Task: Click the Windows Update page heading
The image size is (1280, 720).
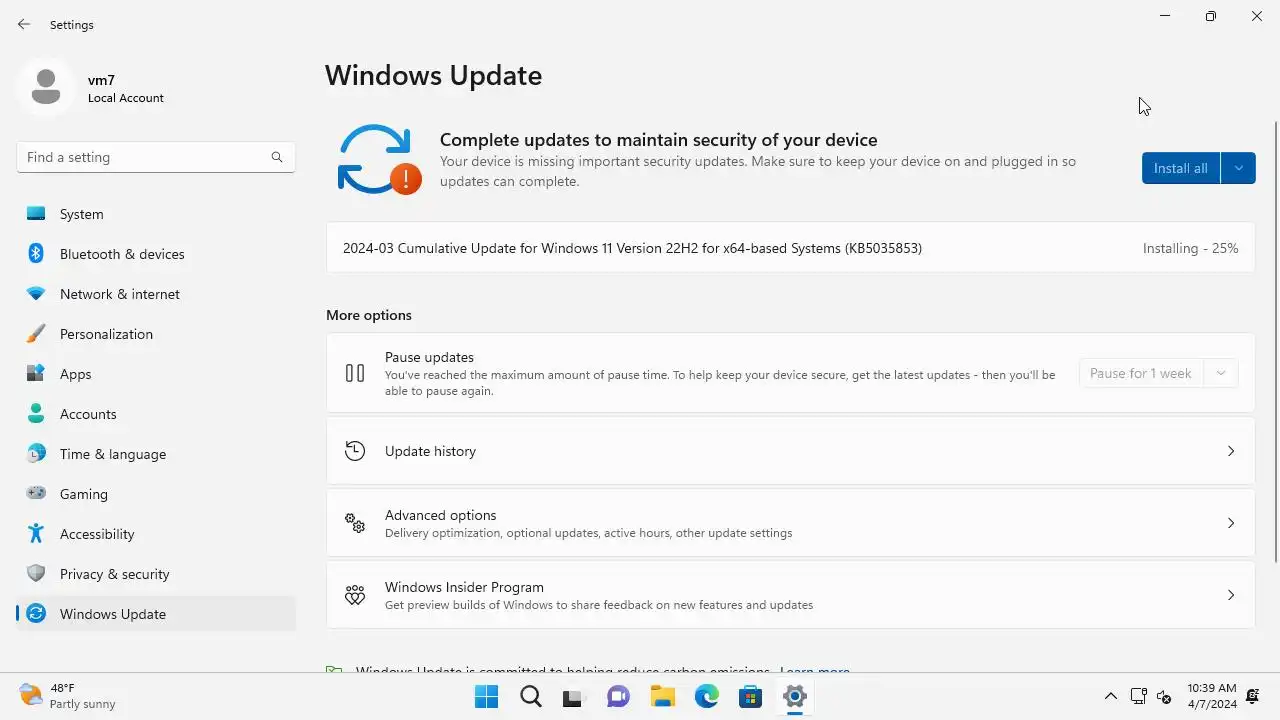Action: pyautogui.click(x=433, y=76)
